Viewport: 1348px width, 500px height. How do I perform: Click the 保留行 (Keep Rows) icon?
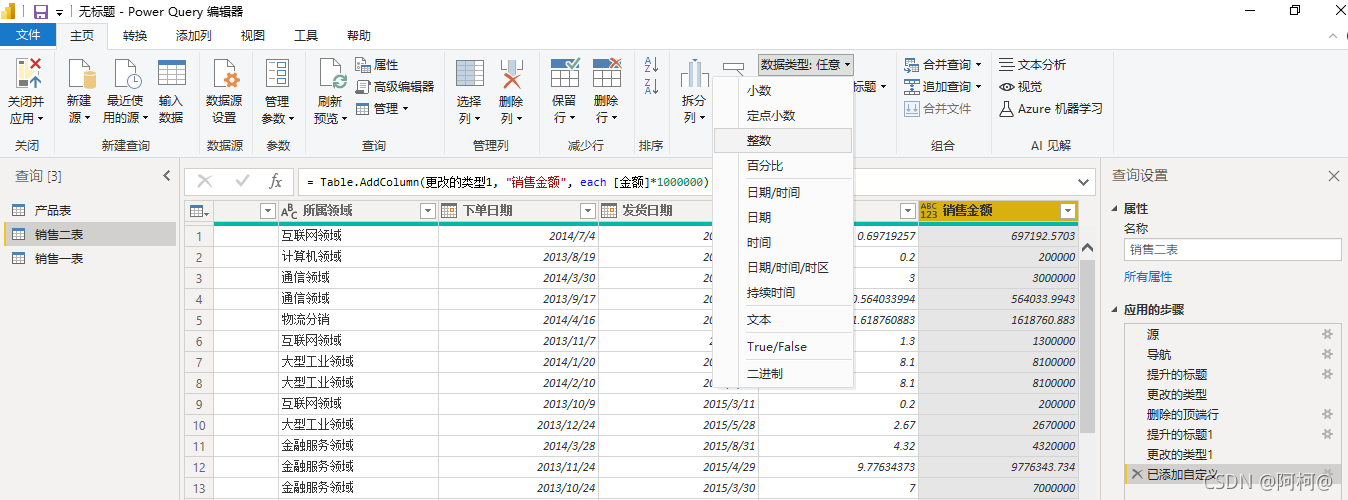565,73
